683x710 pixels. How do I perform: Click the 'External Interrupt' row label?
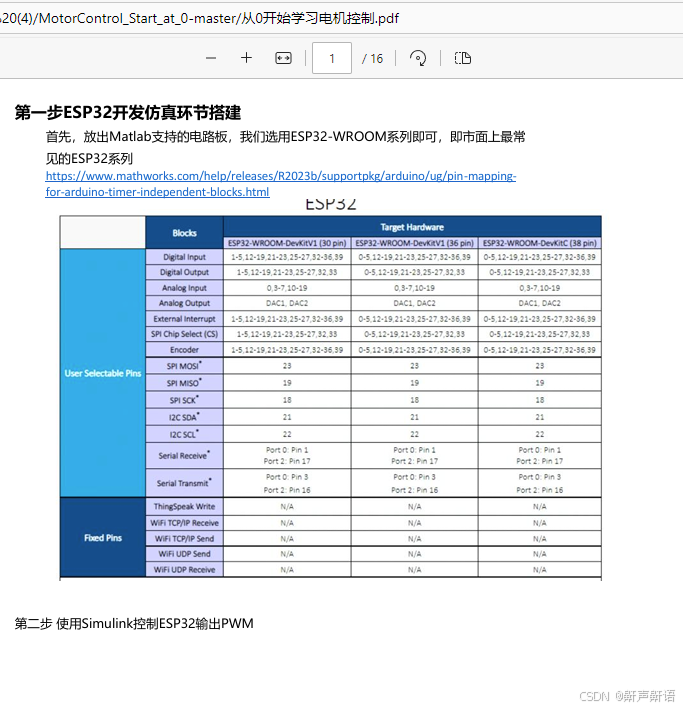(184, 319)
